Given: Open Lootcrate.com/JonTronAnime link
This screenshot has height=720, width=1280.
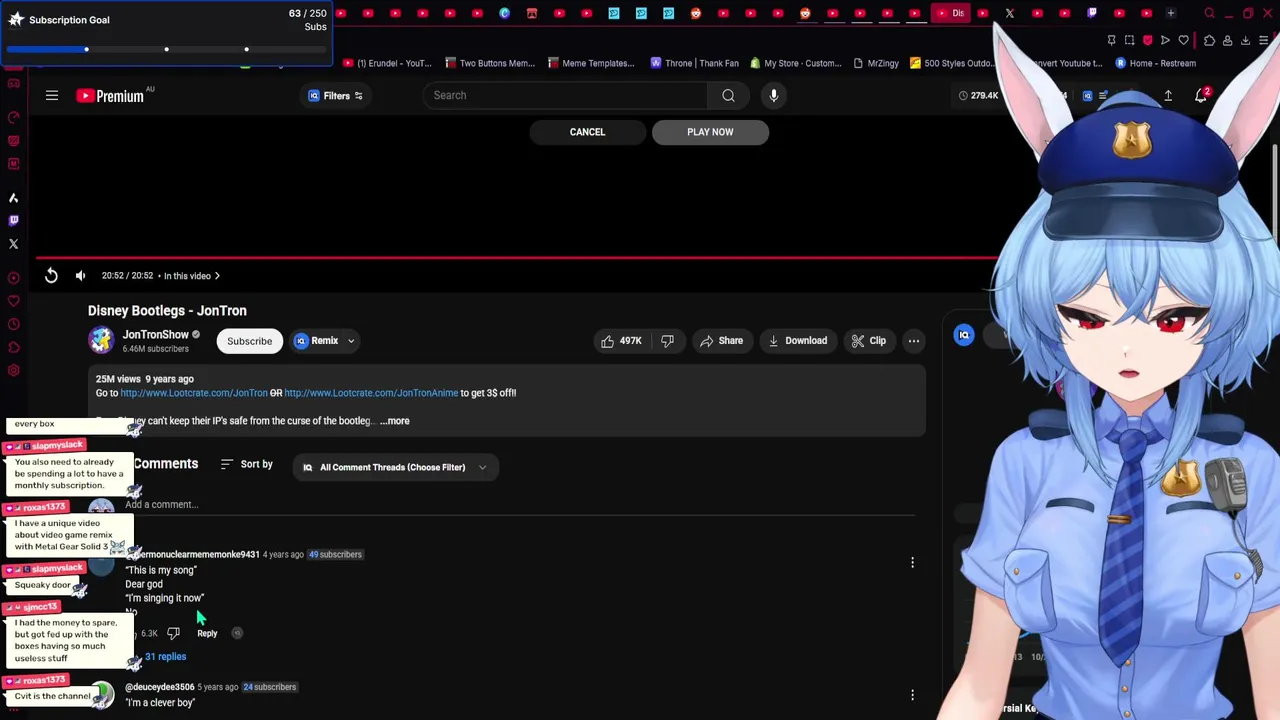Looking at the screenshot, I should (371, 393).
